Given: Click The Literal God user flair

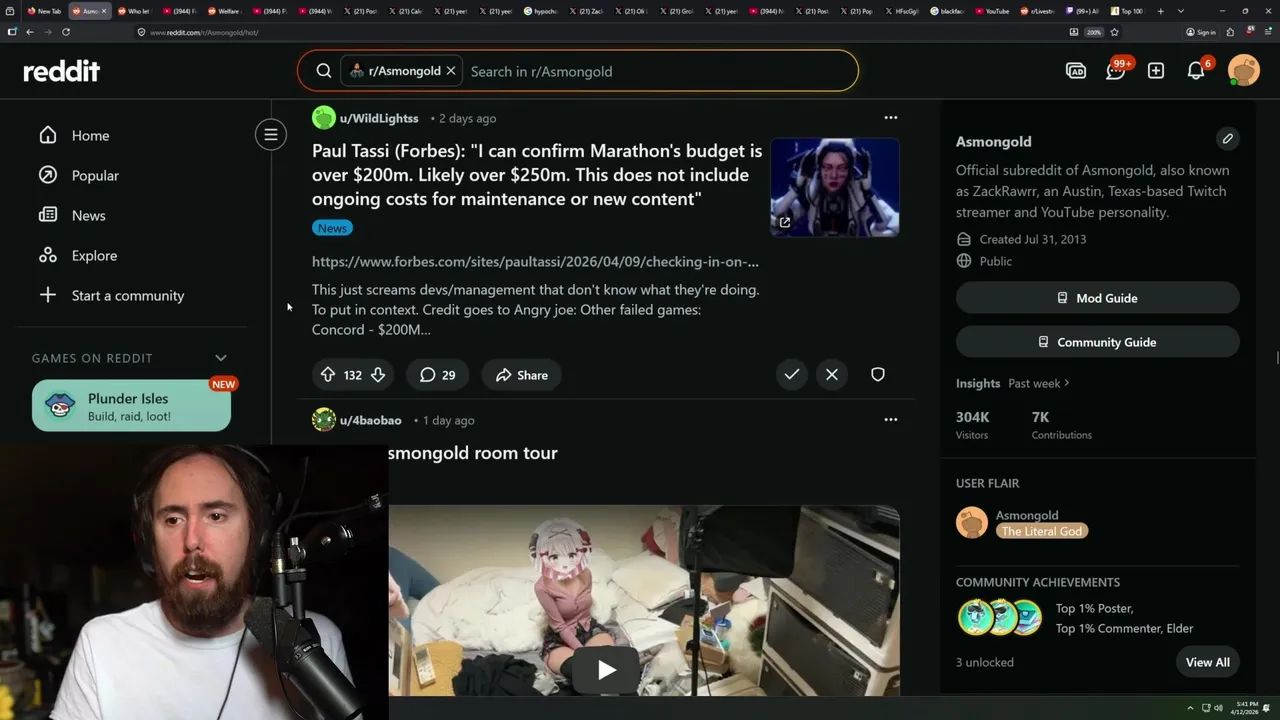Looking at the screenshot, I should click(x=1042, y=531).
